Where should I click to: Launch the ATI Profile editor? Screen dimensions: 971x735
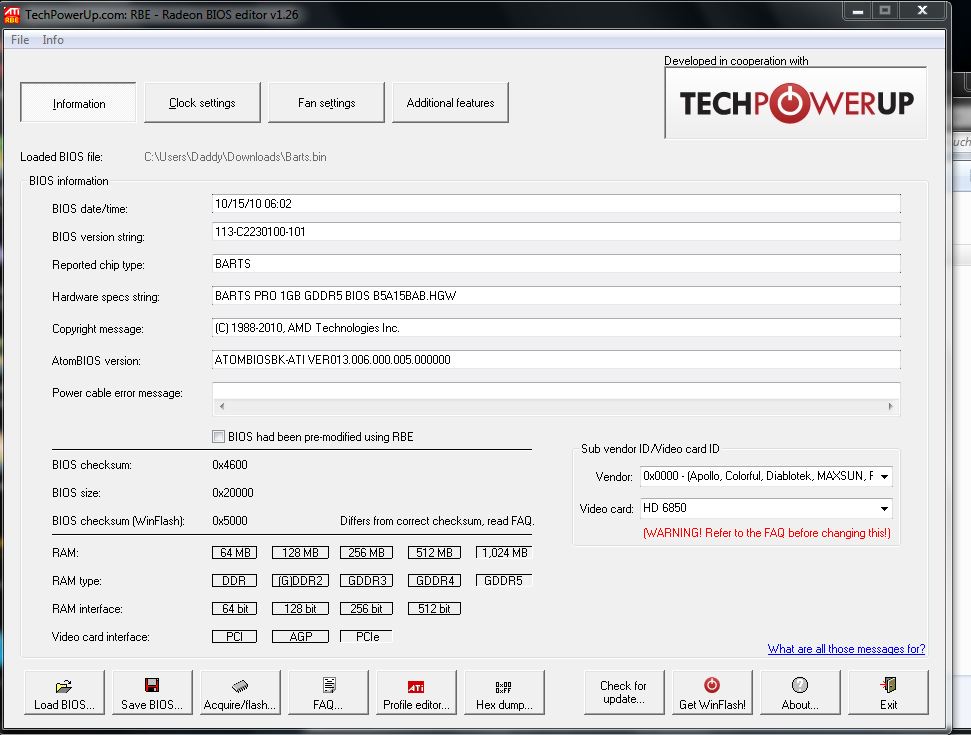coord(416,692)
